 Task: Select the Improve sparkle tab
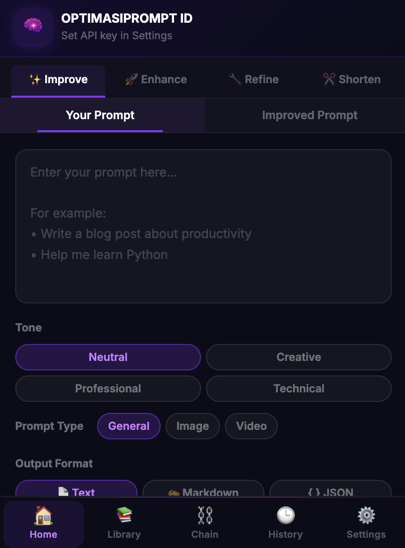click(x=58, y=80)
